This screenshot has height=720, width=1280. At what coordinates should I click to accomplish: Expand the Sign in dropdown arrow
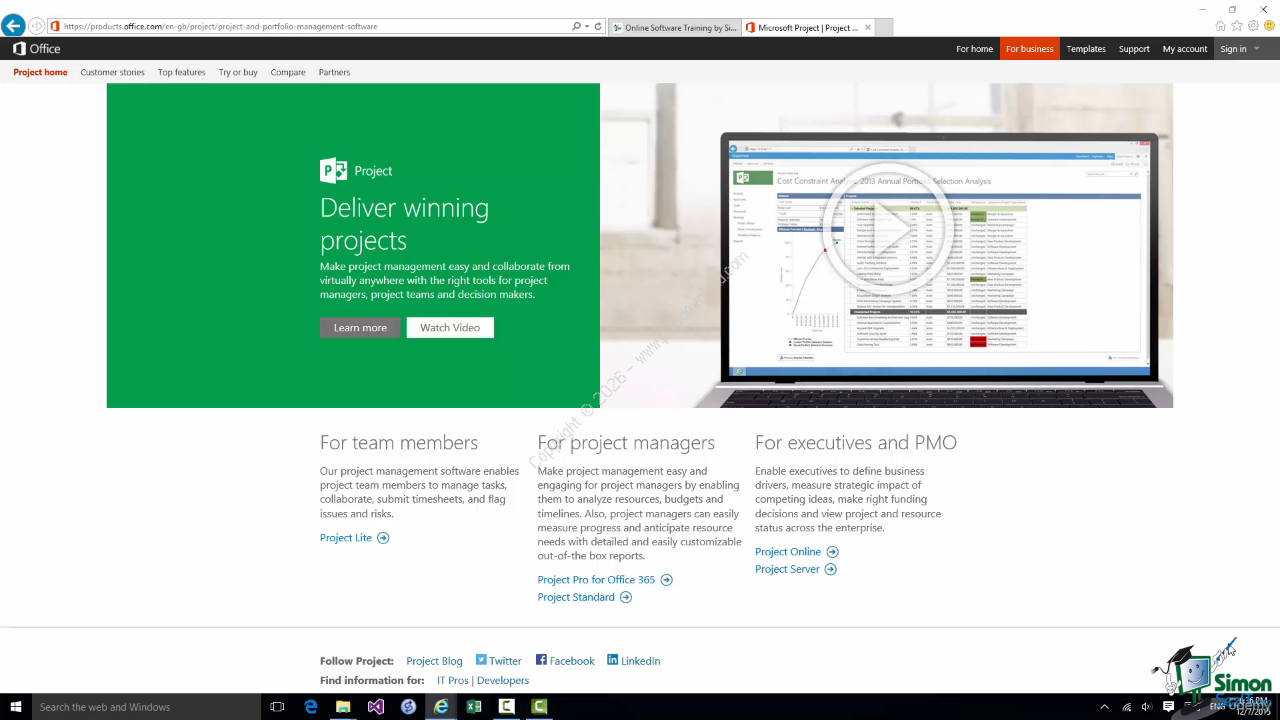tap(1257, 49)
